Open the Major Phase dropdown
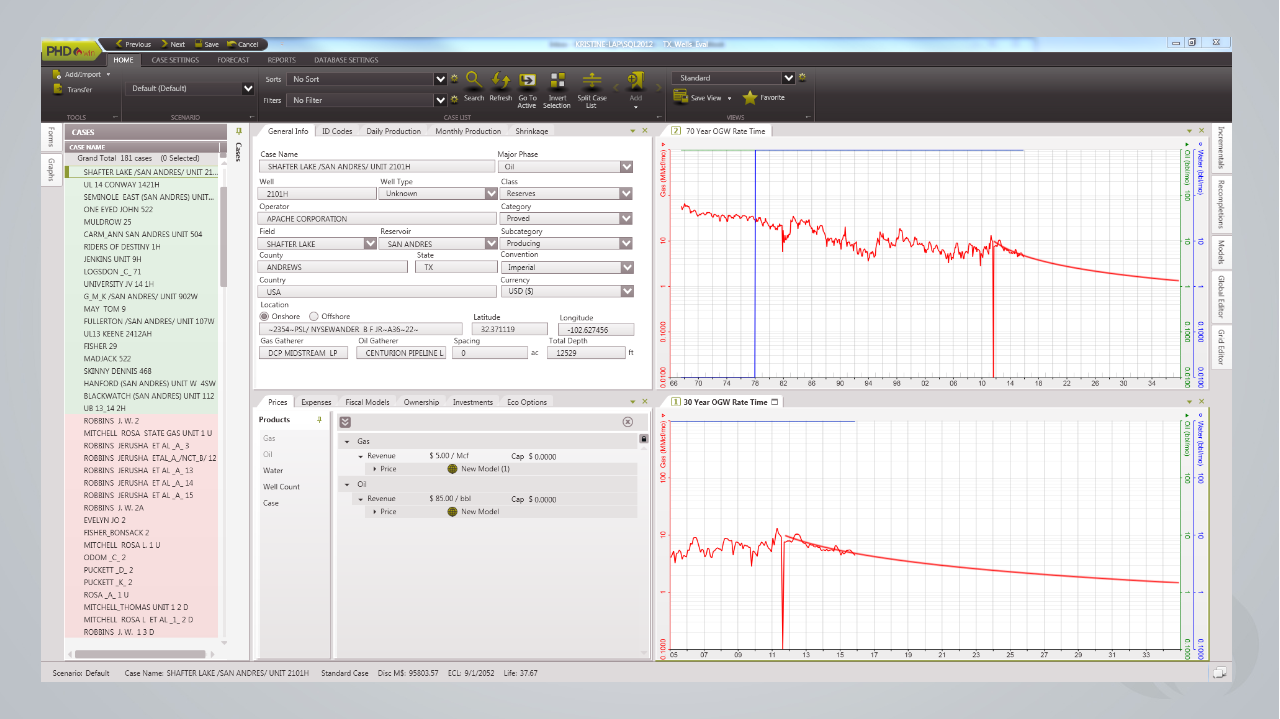The image size is (1280, 719). pyautogui.click(x=626, y=167)
